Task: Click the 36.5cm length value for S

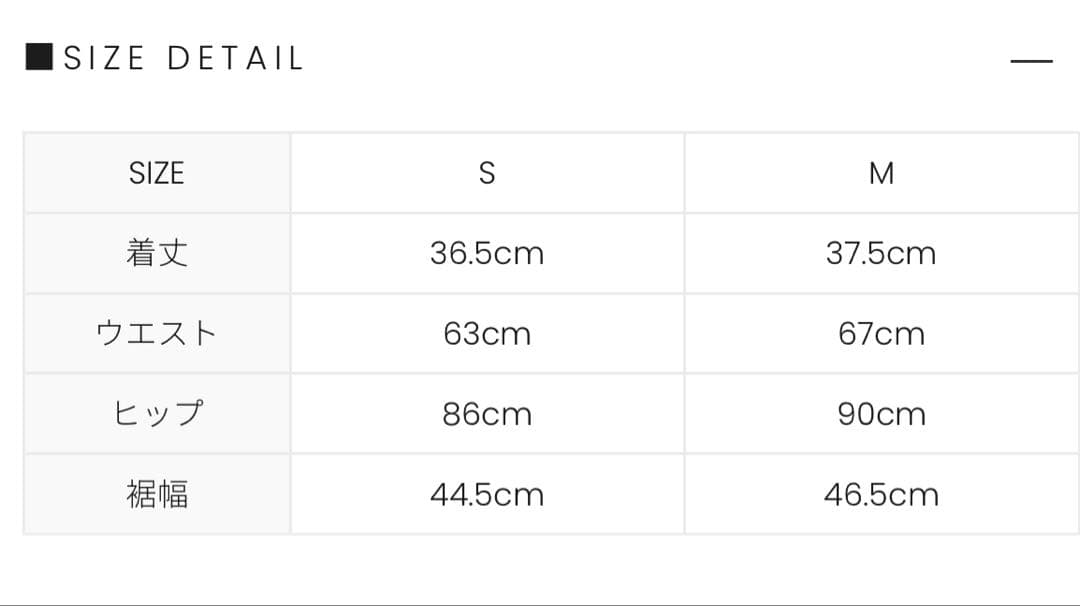Action: tap(487, 253)
